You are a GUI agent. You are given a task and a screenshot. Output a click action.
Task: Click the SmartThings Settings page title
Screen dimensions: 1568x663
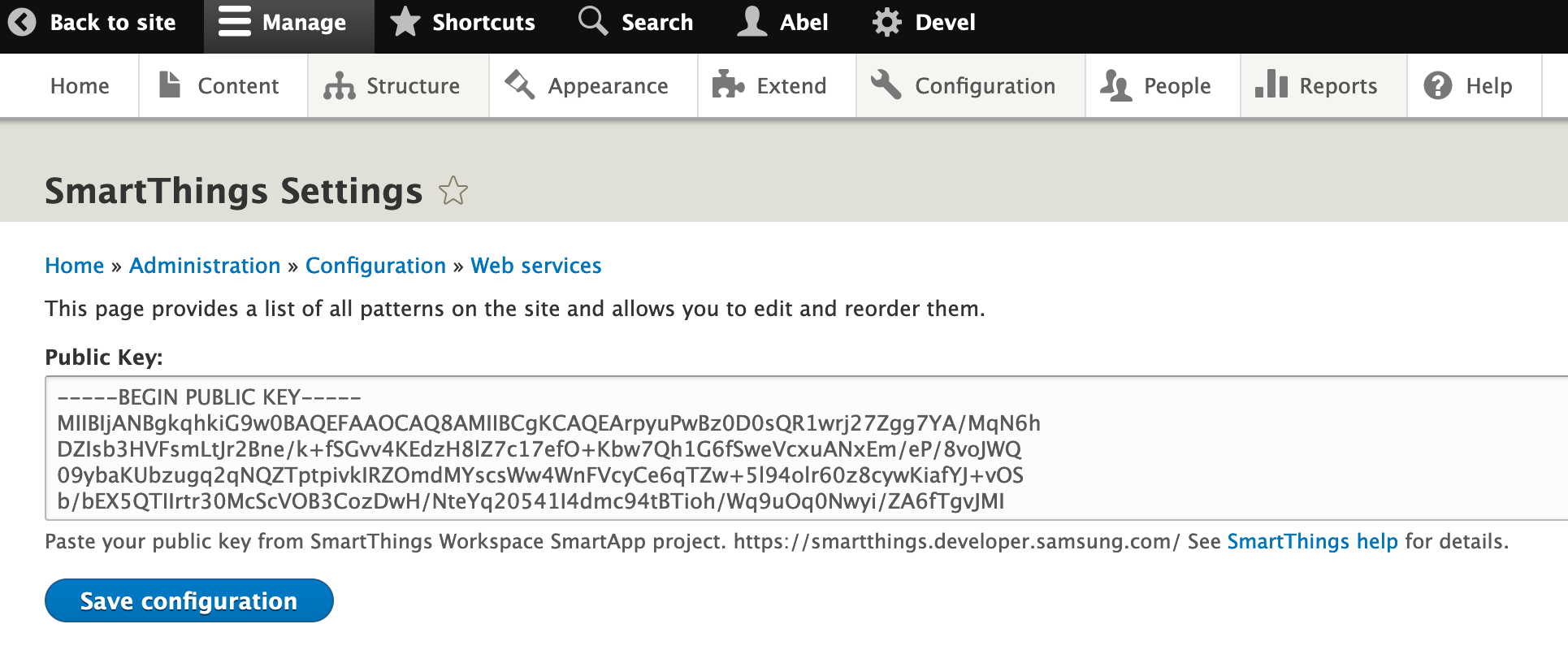point(233,192)
